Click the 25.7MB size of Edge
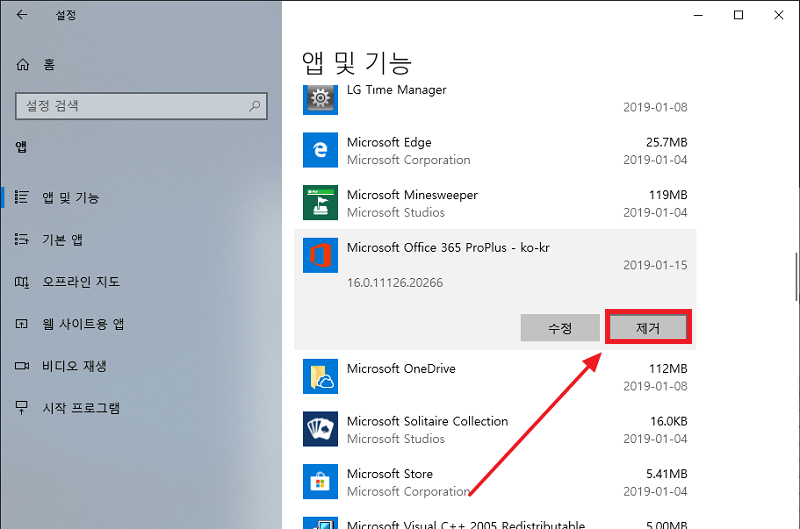 point(667,142)
